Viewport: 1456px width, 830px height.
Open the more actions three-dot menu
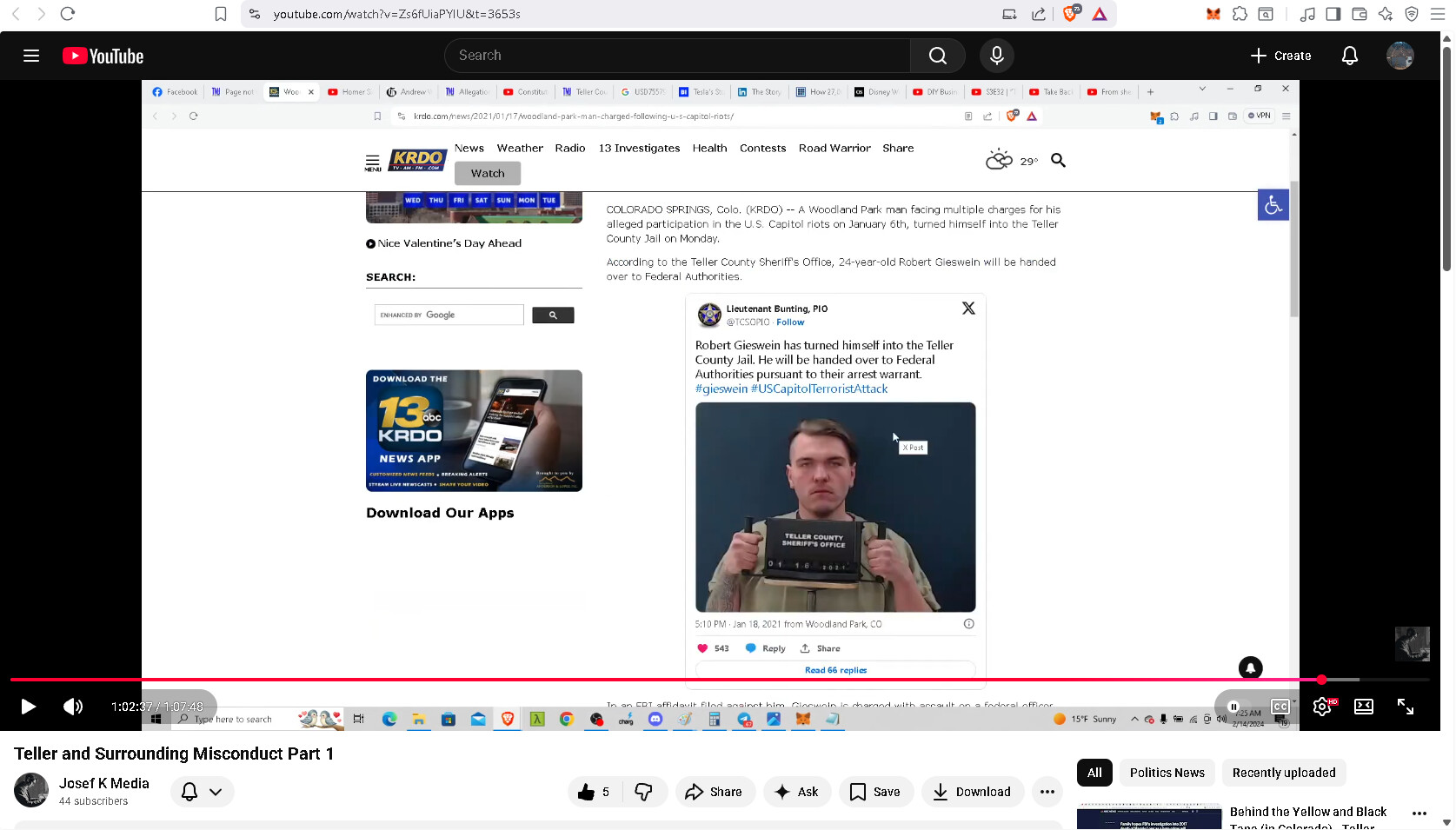coord(1047,792)
